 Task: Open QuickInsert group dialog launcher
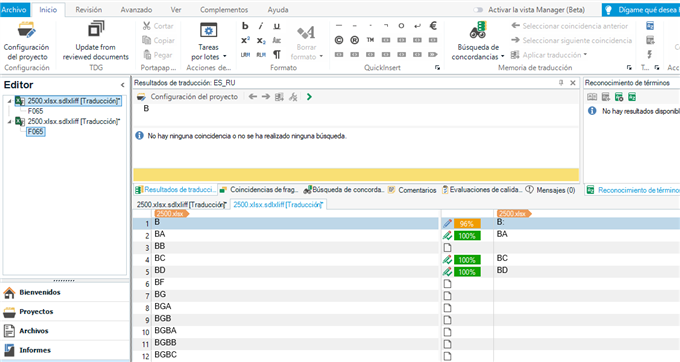point(437,68)
